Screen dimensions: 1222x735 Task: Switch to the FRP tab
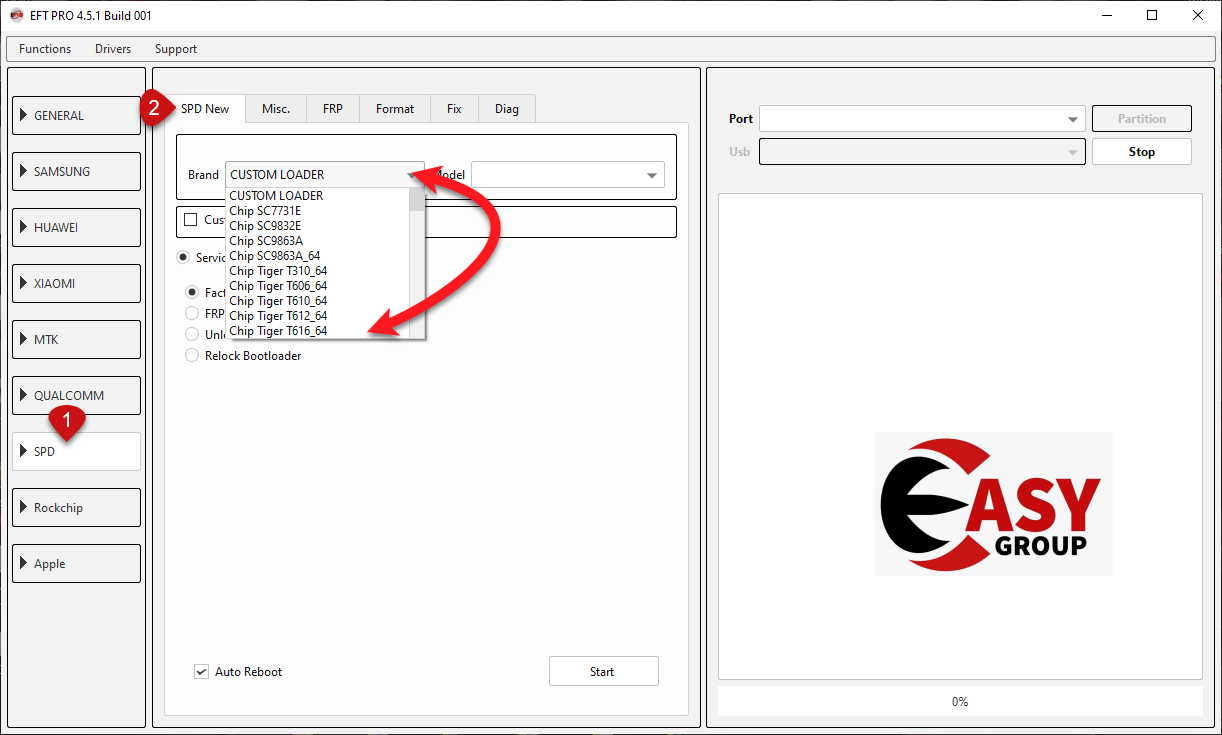333,109
